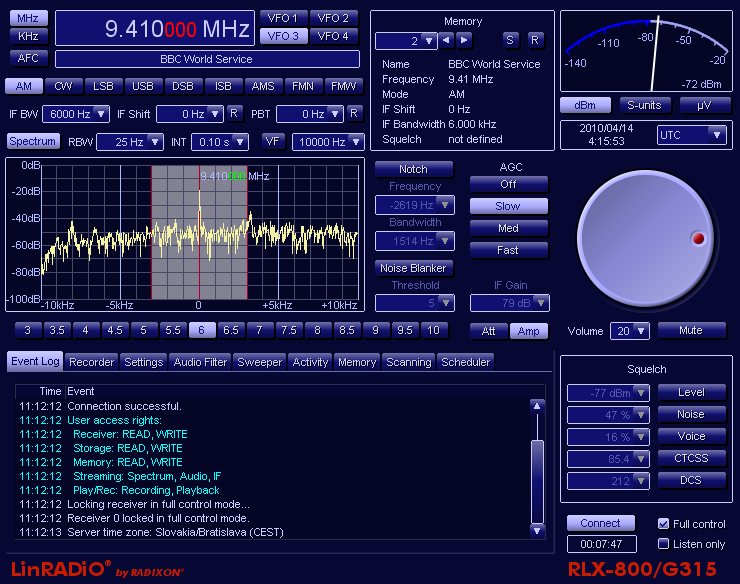Enable the Att attenuator button

[488, 331]
